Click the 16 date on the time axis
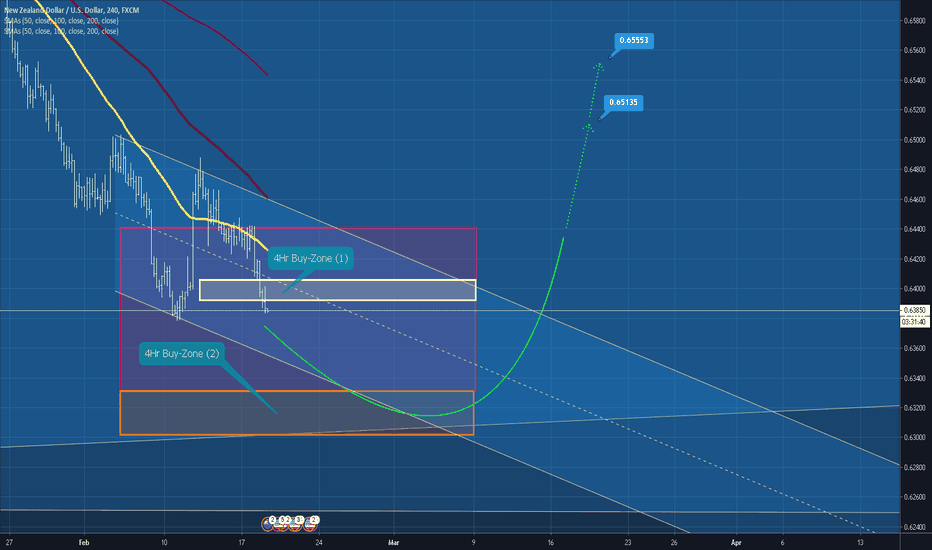This screenshot has height=550, width=932. pos(550,542)
